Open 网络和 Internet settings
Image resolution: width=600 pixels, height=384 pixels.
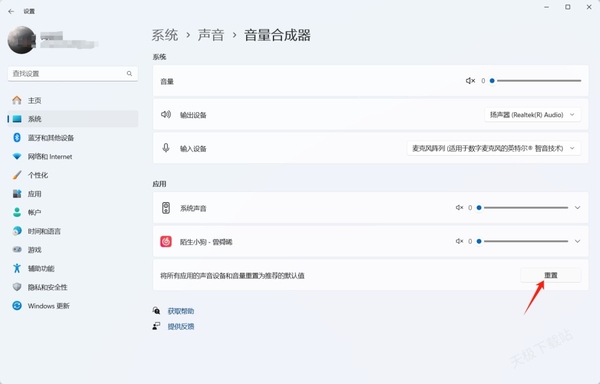(x=73, y=156)
